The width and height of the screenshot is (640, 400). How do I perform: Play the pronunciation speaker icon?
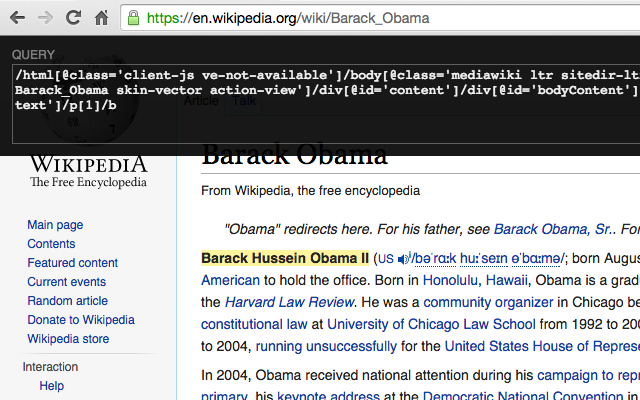point(404,259)
